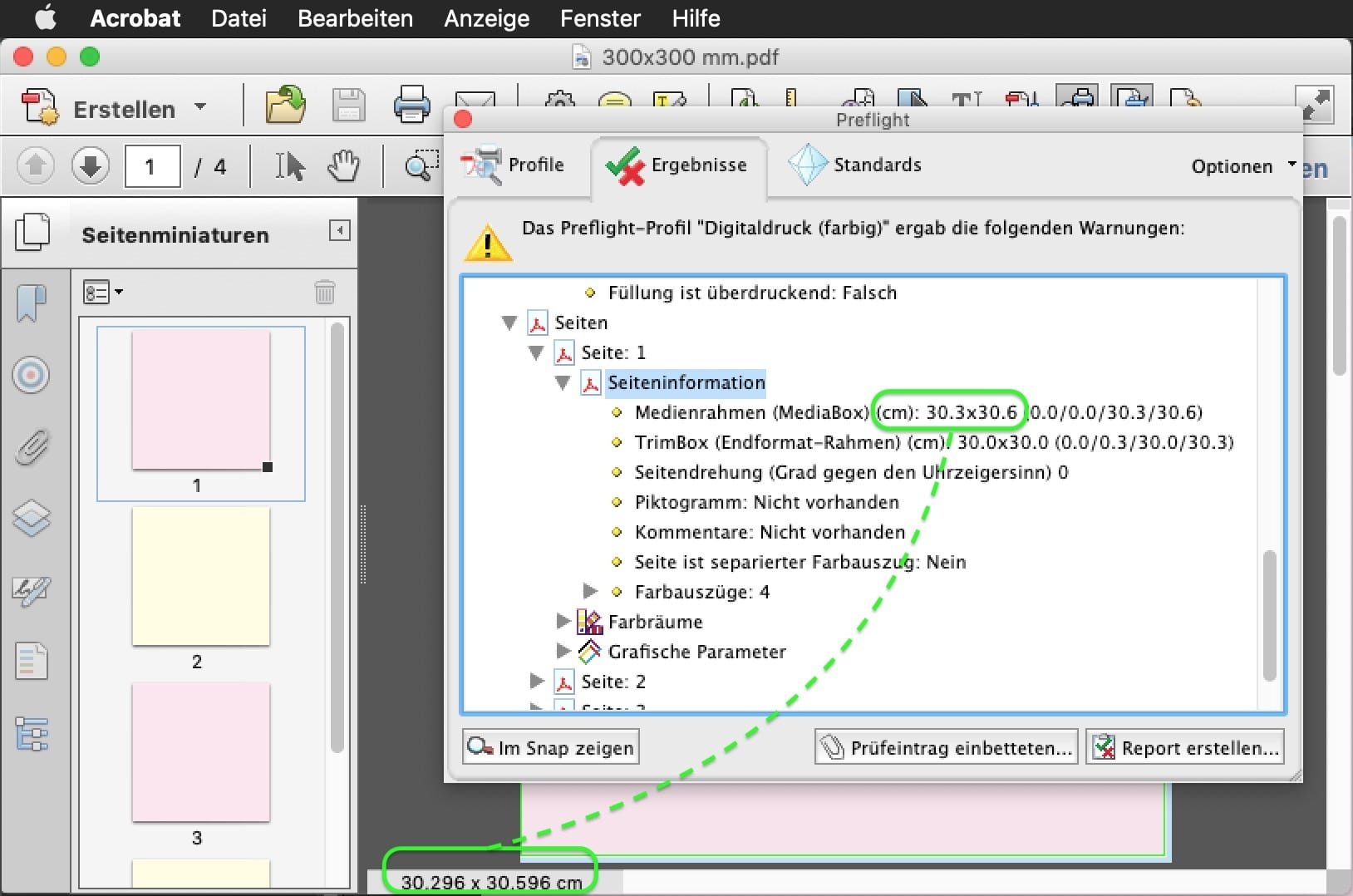
Task: Open the target destinations panel icon
Action: point(32,376)
